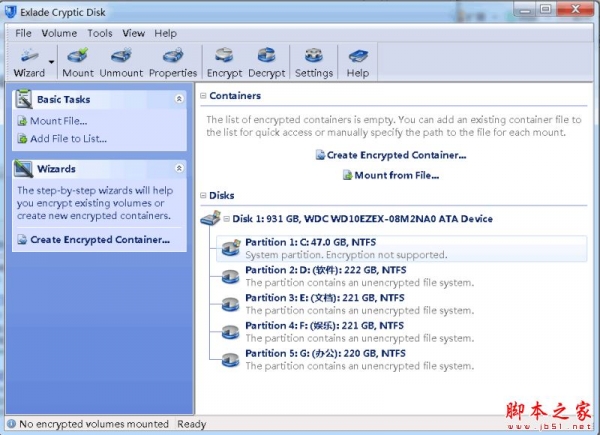The height and width of the screenshot is (435, 600).
Task: Collapse the Containers section
Action: click(203, 96)
